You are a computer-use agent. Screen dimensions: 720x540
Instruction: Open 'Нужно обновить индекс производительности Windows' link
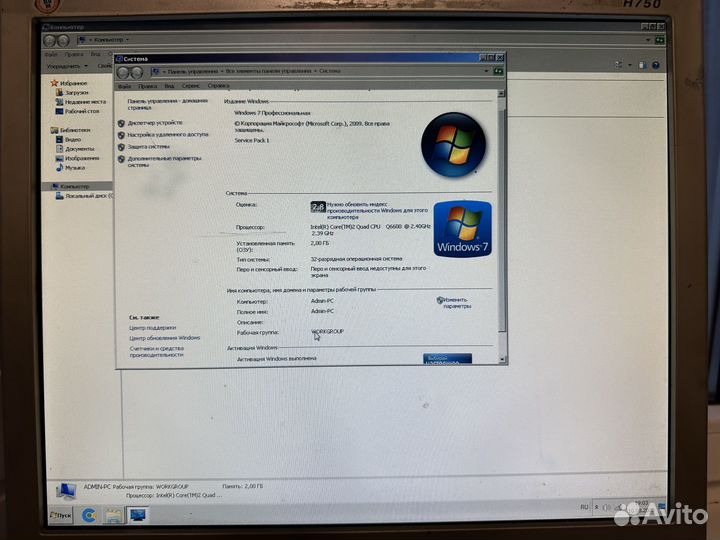pos(377,210)
